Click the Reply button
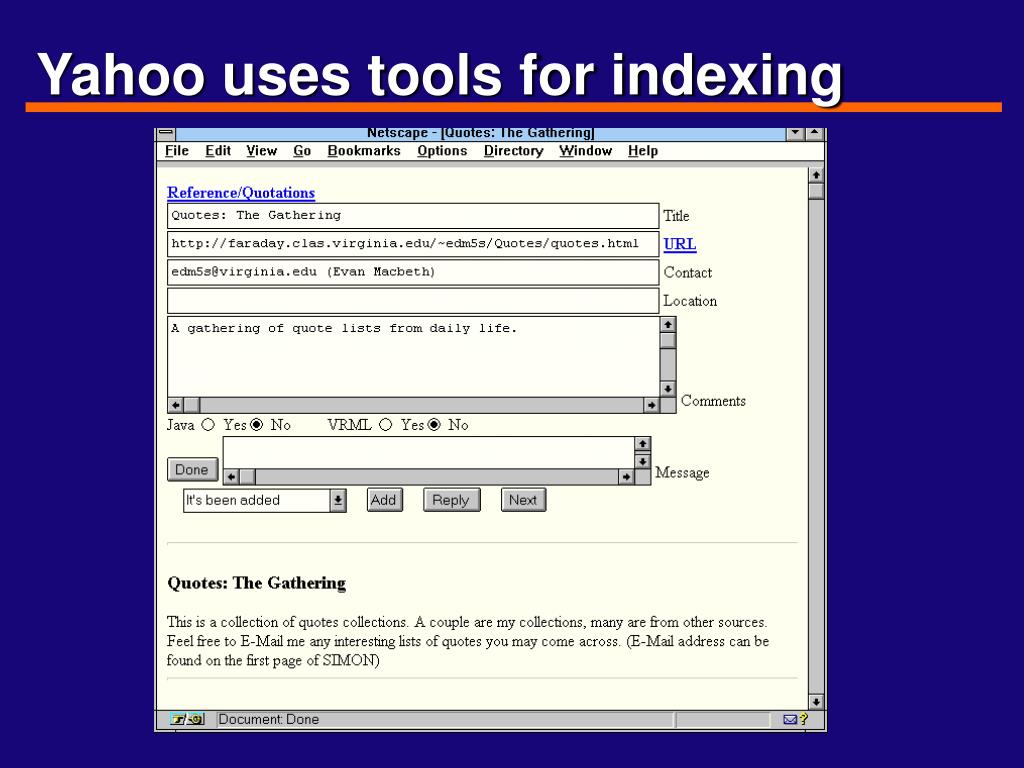Viewport: 1024px width, 768px height. click(451, 500)
